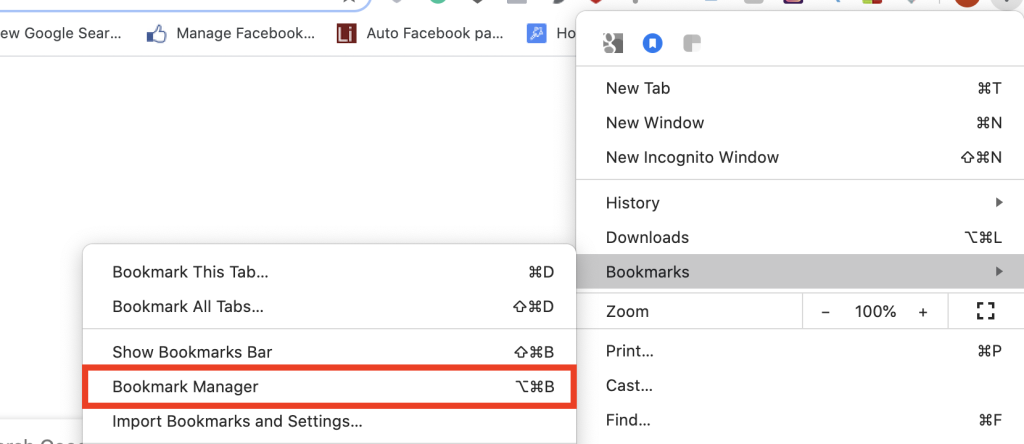Increase zoom with the plus button
The width and height of the screenshot is (1024, 444).
923,312
